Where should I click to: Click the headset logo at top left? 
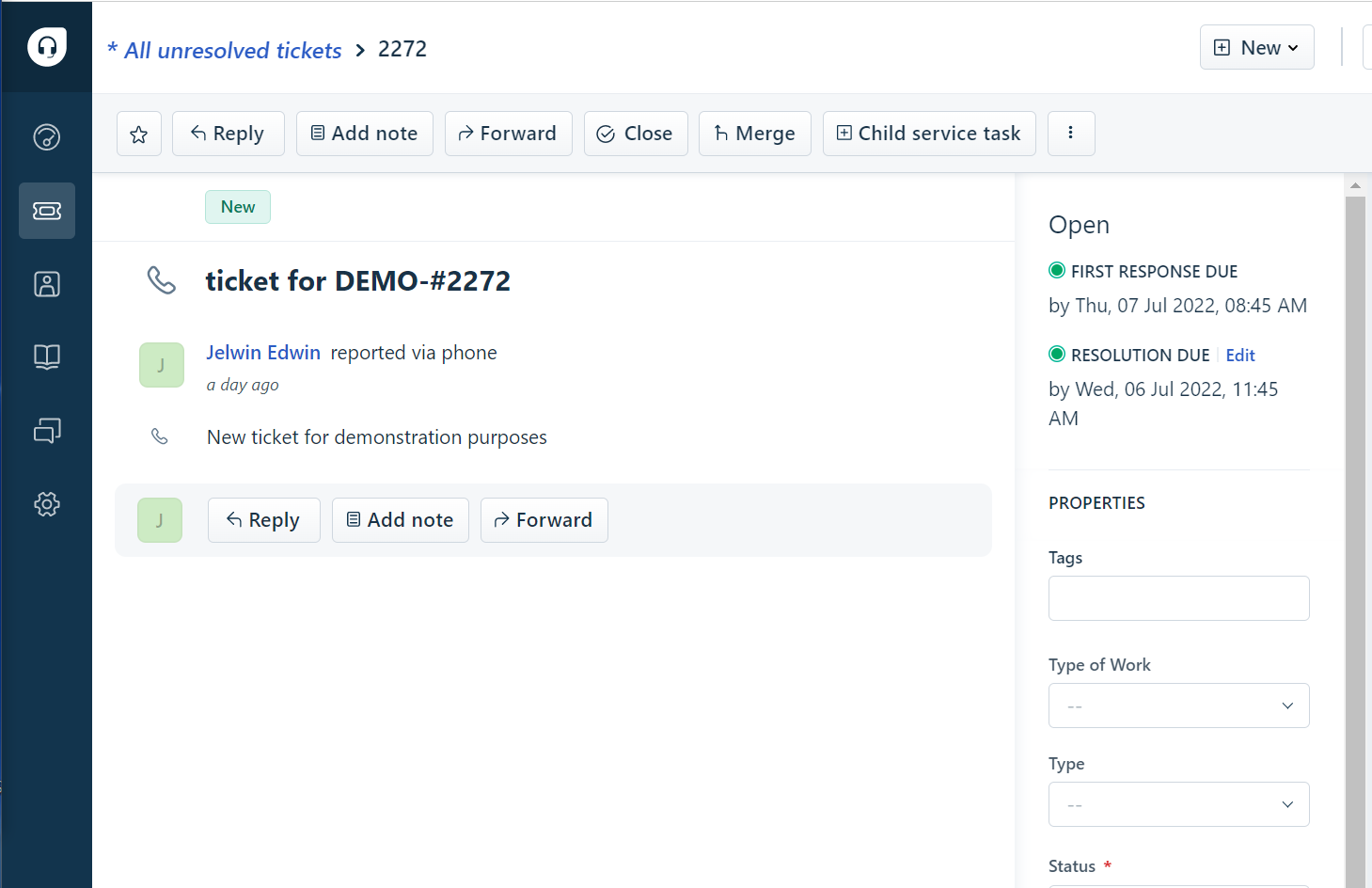[47, 46]
